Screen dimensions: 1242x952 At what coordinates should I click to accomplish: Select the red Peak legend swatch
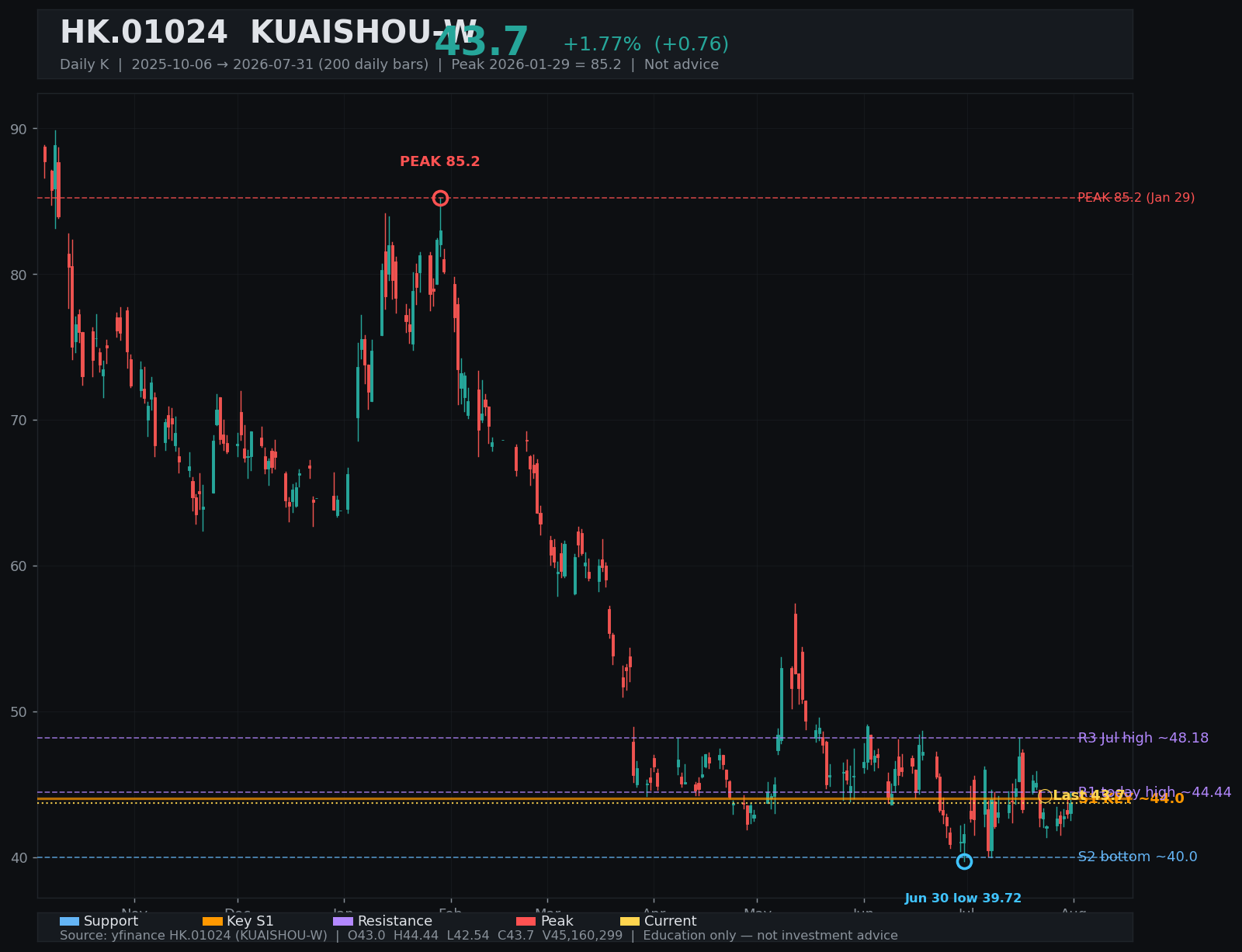coord(526,922)
